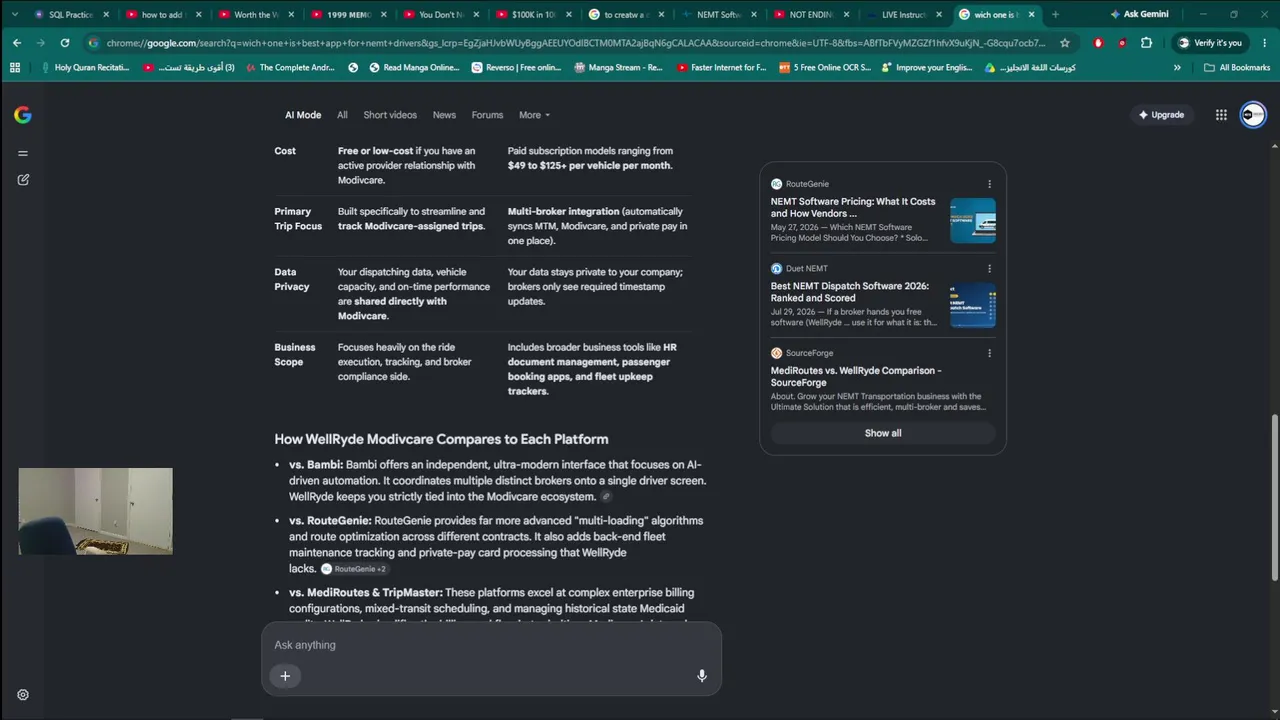Click the 'Data Privacy' row label

click(x=291, y=279)
